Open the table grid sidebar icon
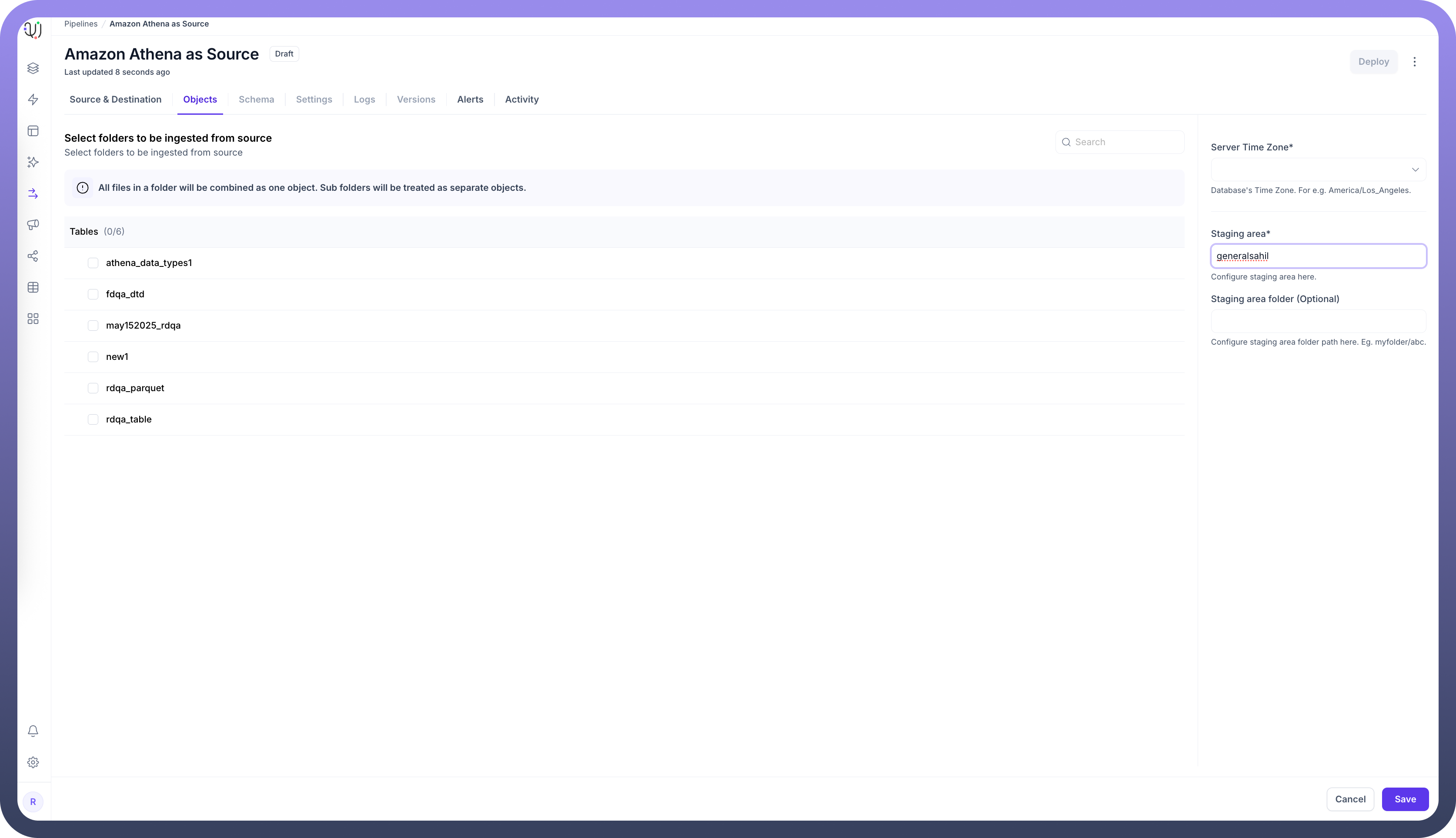The image size is (1456, 838). click(x=33, y=287)
